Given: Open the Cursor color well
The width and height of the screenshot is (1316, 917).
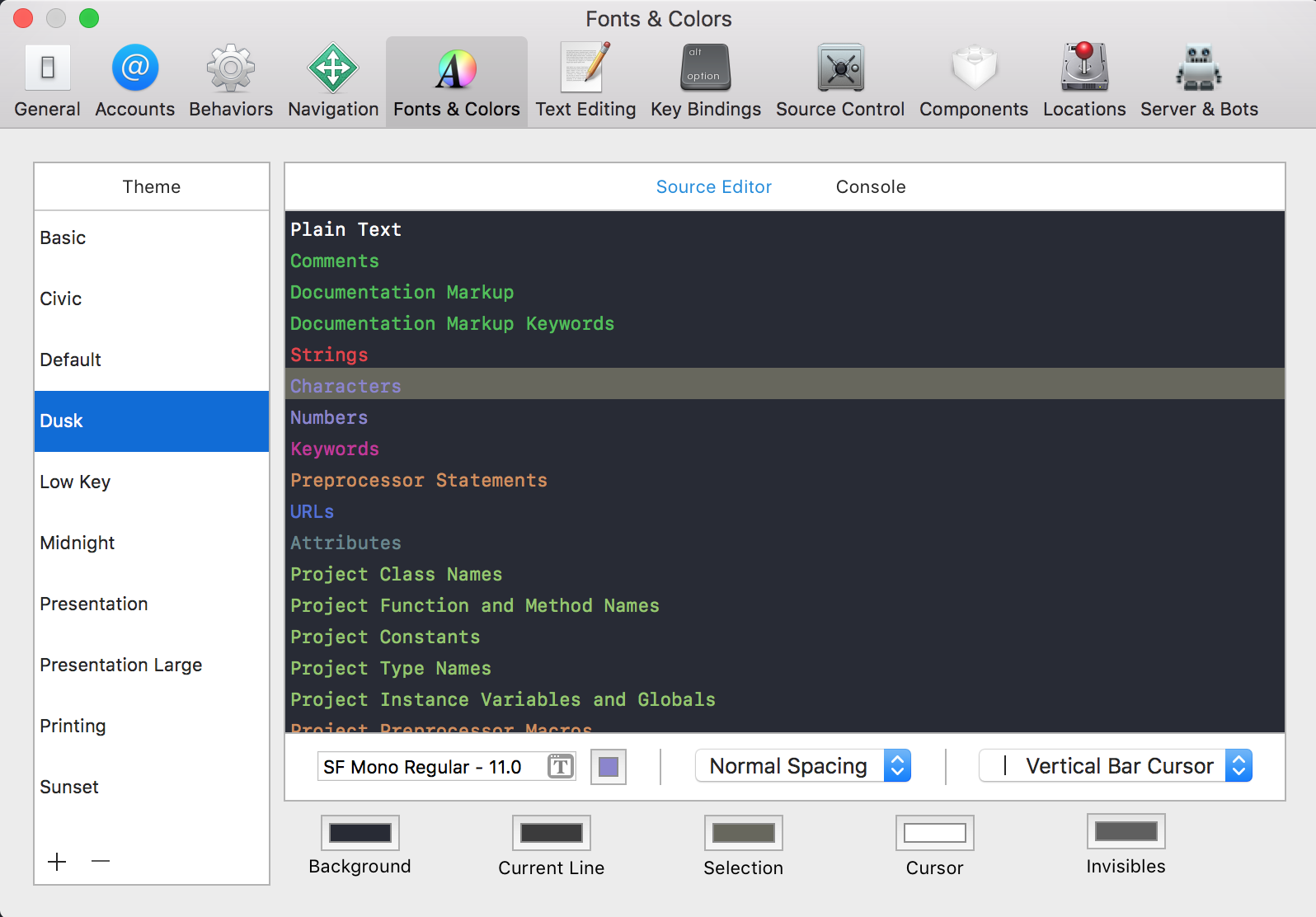Looking at the screenshot, I should pos(935,833).
